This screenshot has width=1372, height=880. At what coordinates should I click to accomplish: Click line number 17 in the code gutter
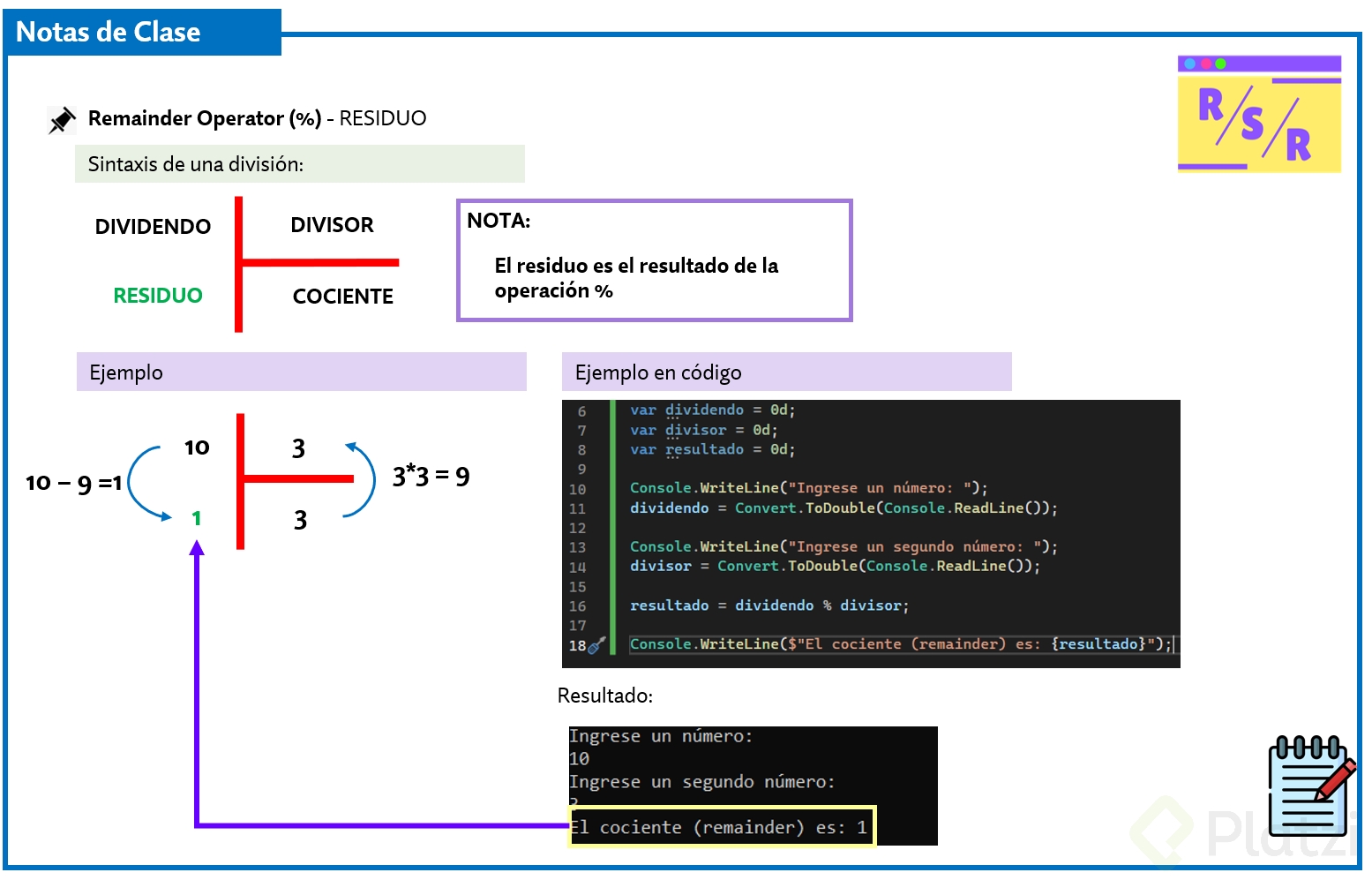577,626
